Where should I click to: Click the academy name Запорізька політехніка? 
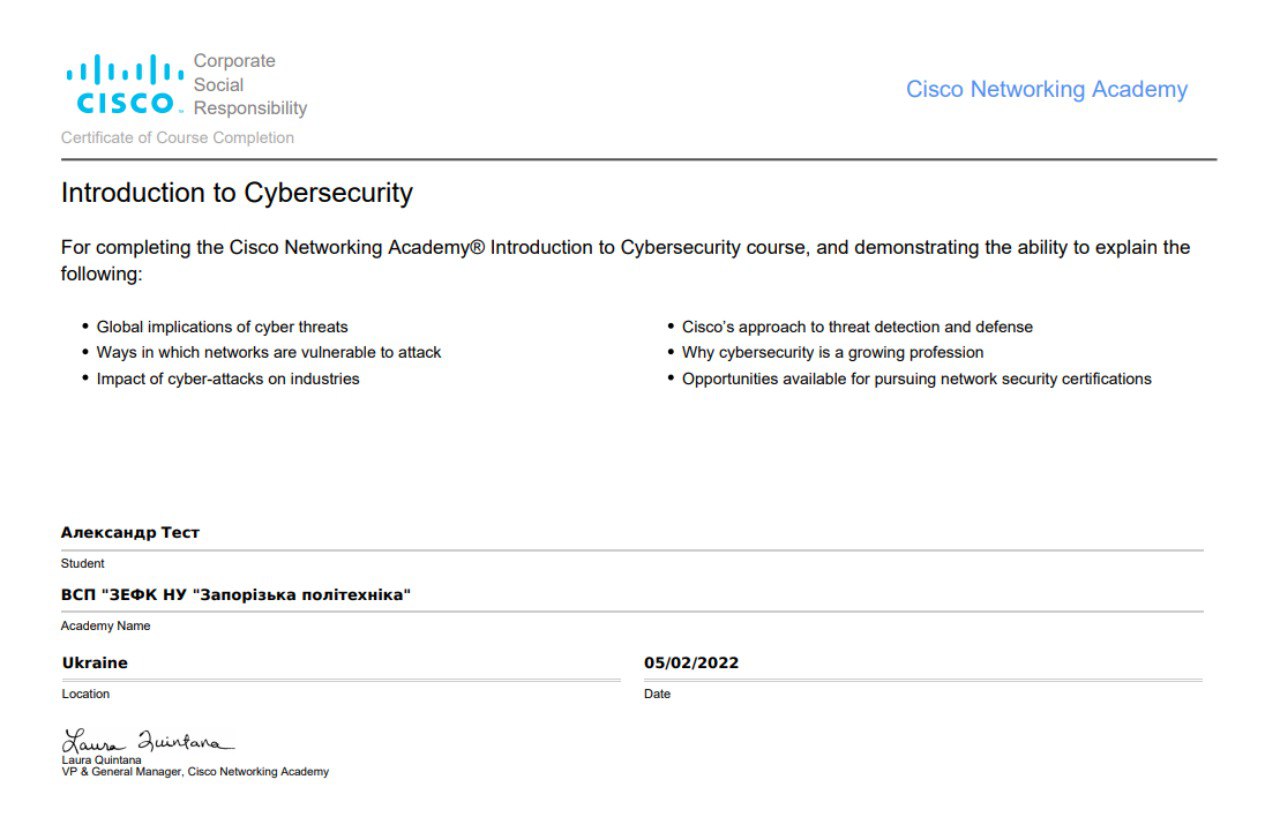tap(236, 595)
